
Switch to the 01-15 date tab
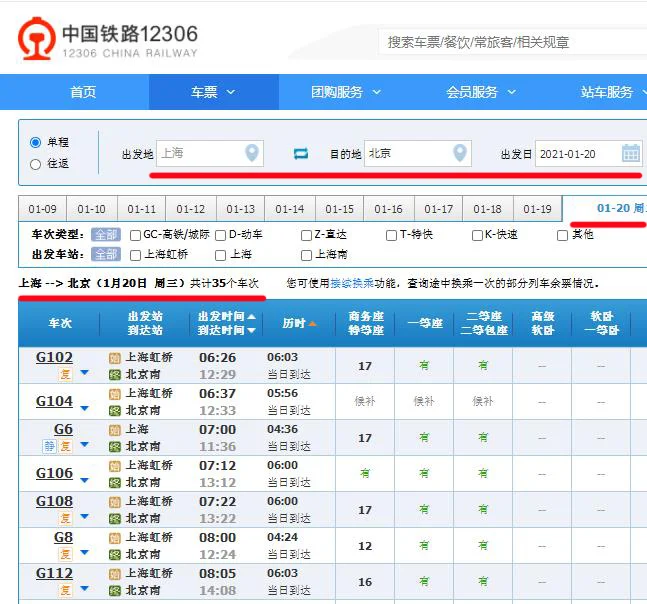(339, 209)
